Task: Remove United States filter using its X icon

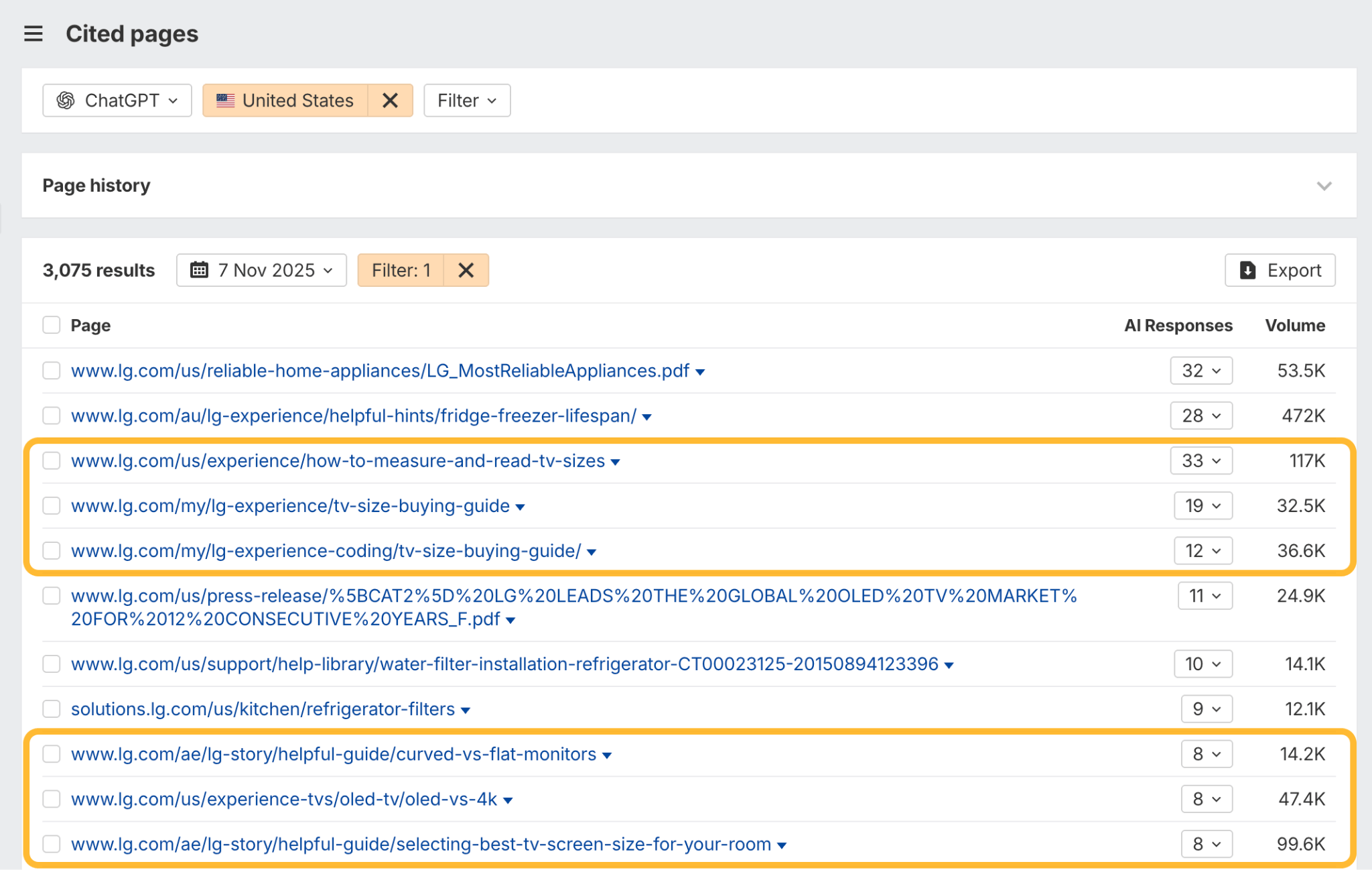Action: pos(391,100)
